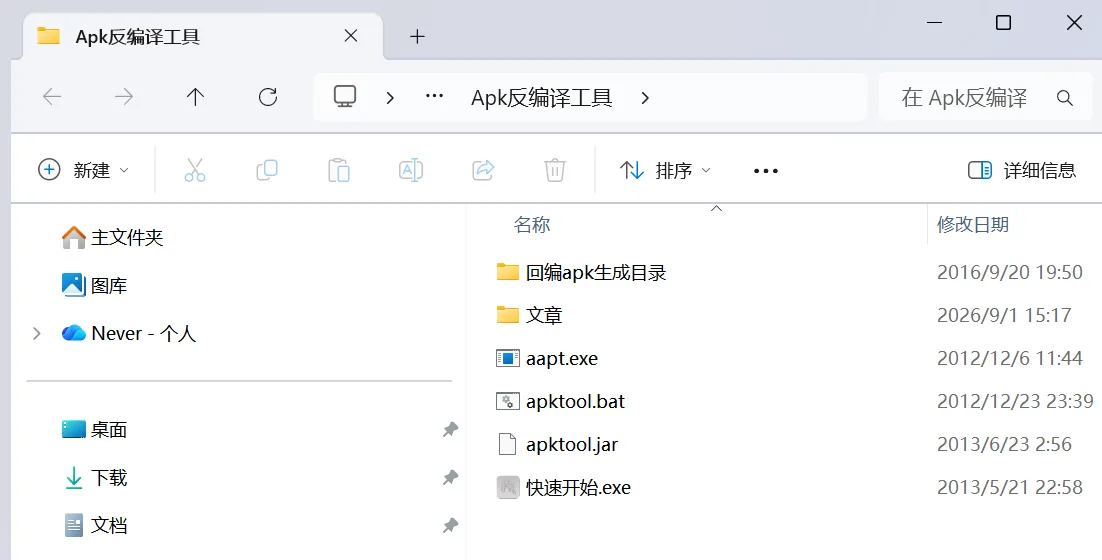Open the 排序 sort dropdown
1102x560 pixels.
[665, 170]
